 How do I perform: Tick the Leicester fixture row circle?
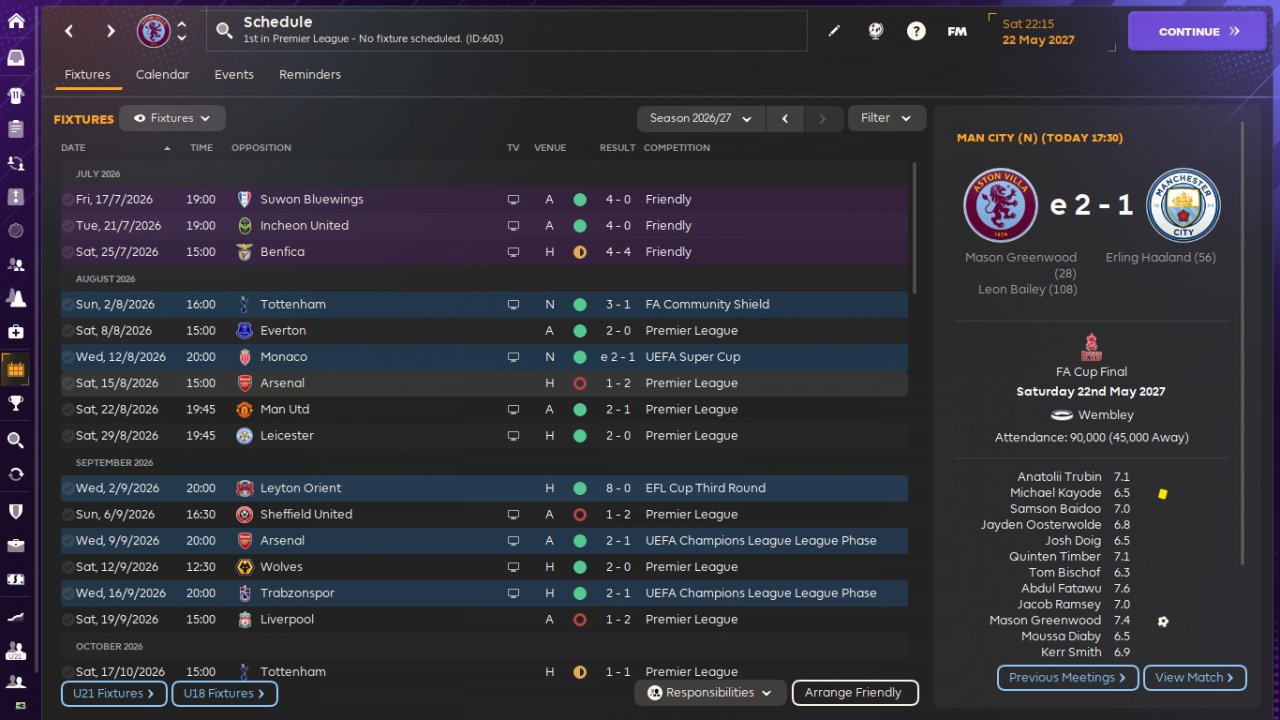coord(68,436)
